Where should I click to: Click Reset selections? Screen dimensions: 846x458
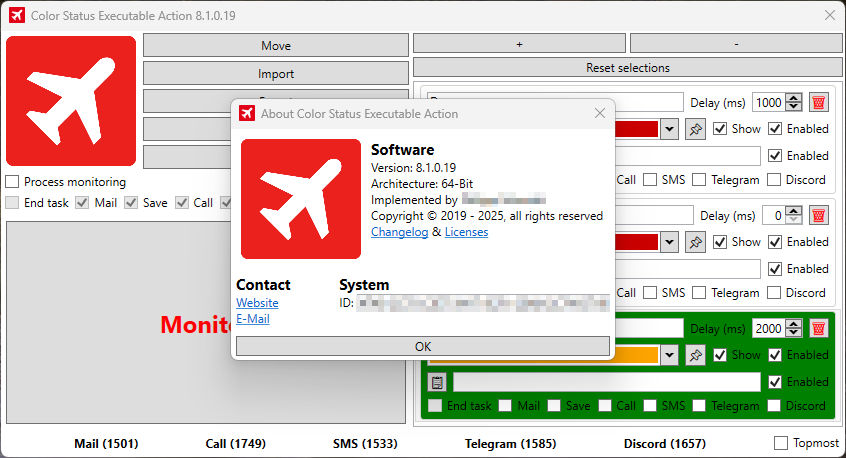627,67
